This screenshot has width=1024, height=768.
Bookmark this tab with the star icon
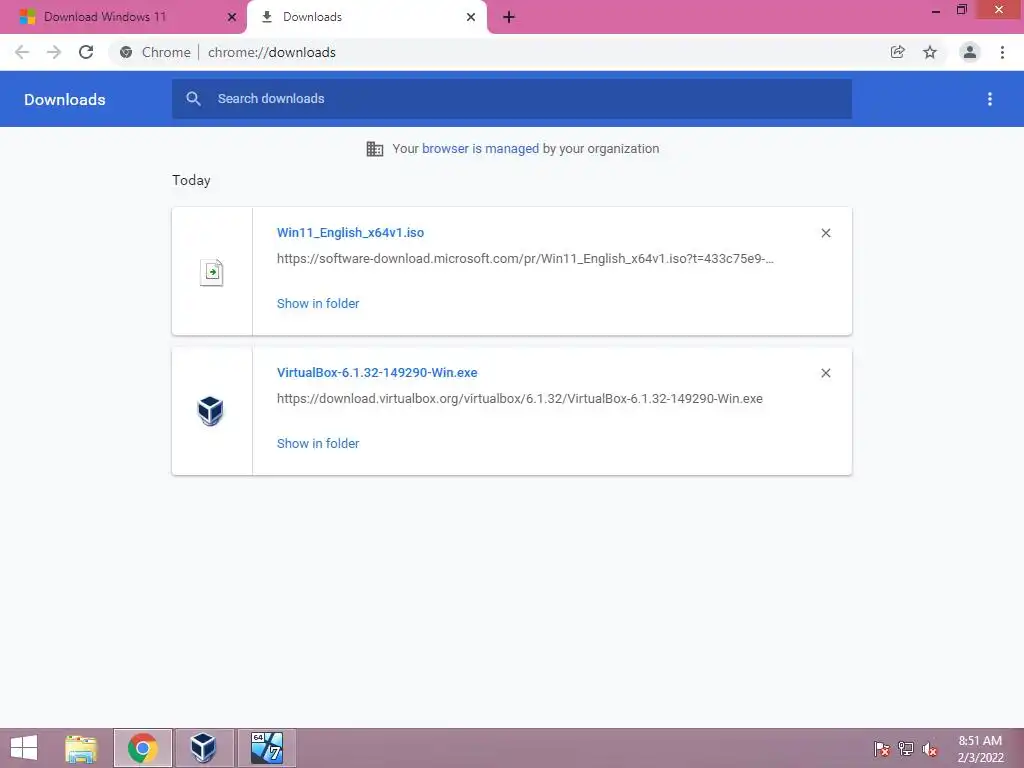tap(930, 52)
